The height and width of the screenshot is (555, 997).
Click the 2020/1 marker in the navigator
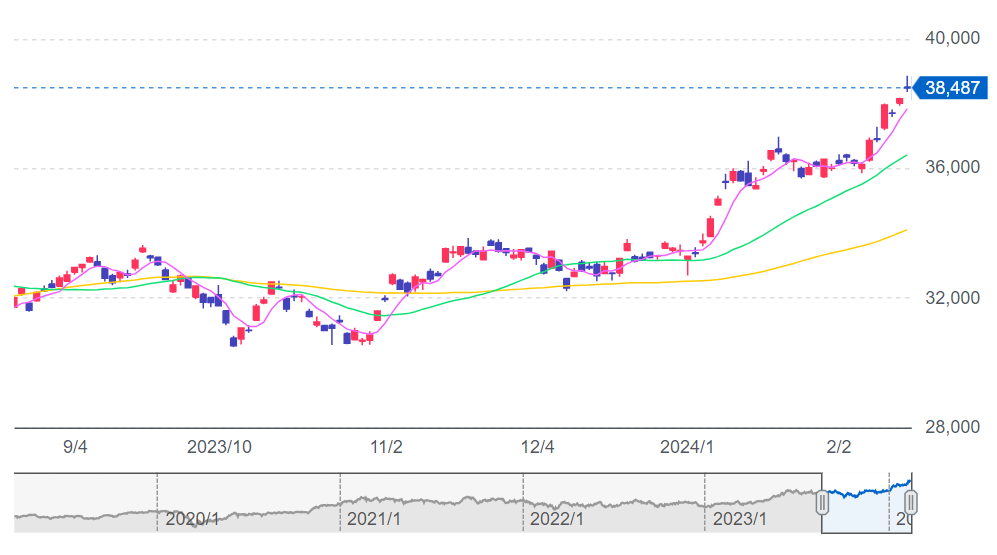click(x=192, y=519)
